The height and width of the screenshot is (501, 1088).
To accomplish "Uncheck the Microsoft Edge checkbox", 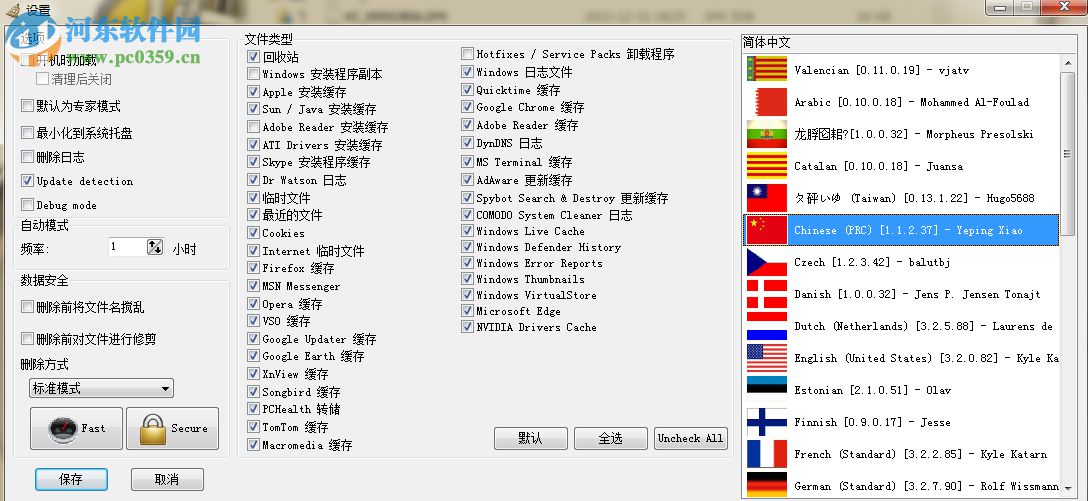I will (x=467, y=311).
